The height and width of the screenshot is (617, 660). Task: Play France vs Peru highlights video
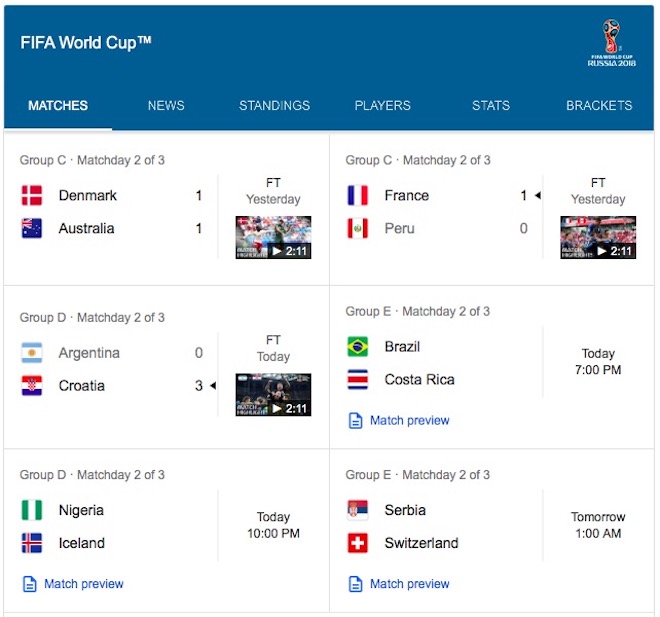pos(598,237)
